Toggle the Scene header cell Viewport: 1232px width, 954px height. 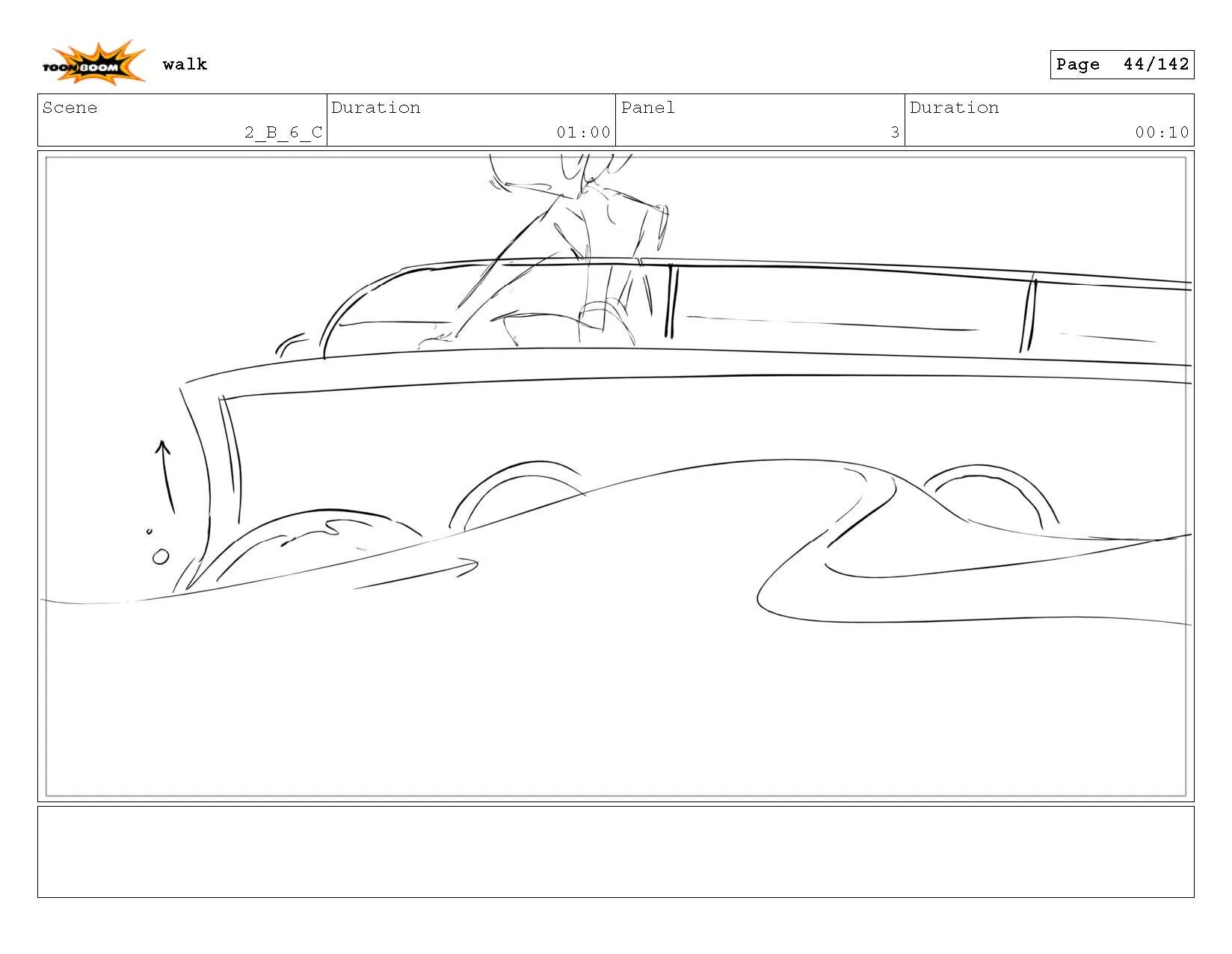pyautogui.click(x=71, y=108)
